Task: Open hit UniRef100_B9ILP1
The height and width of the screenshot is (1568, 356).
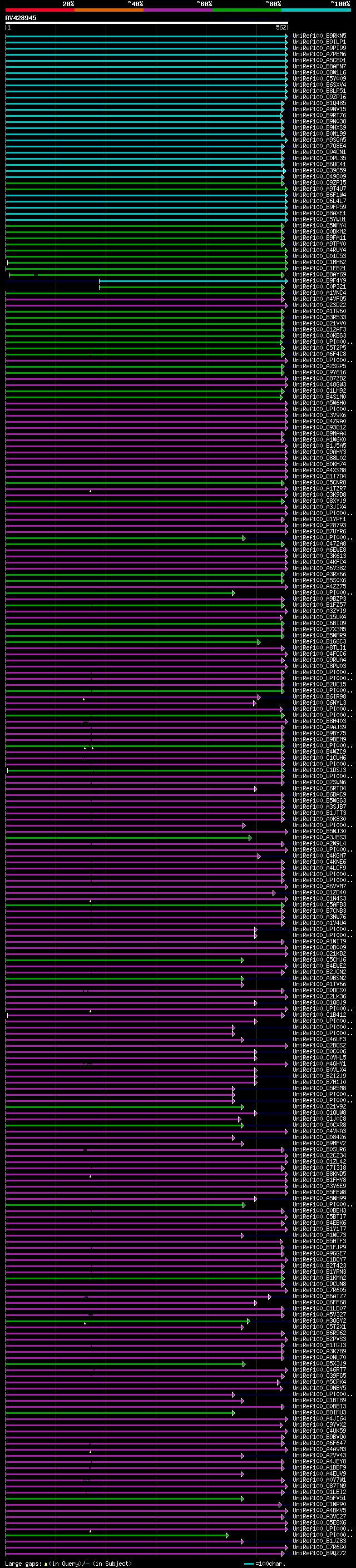Action: (x=319, y=42)
